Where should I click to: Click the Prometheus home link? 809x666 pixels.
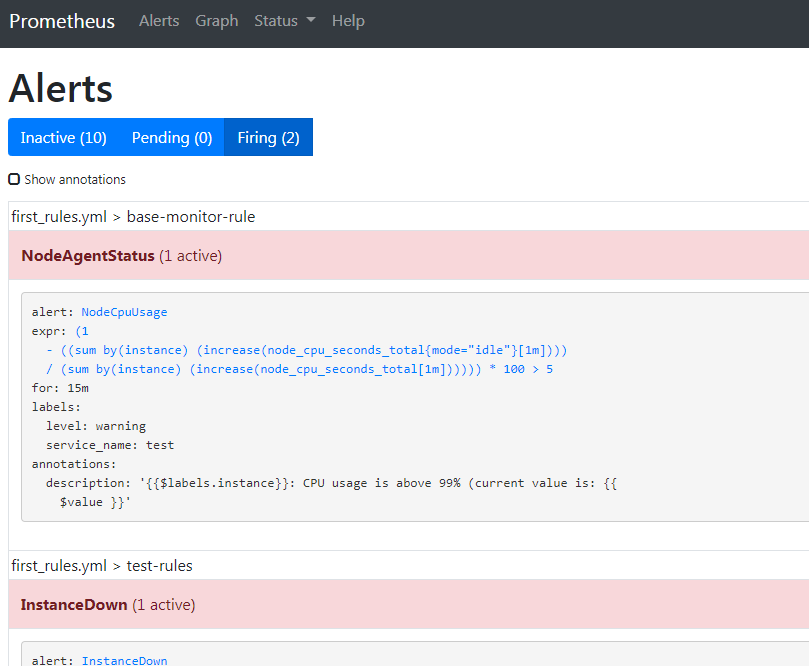(x=62, y=20)
